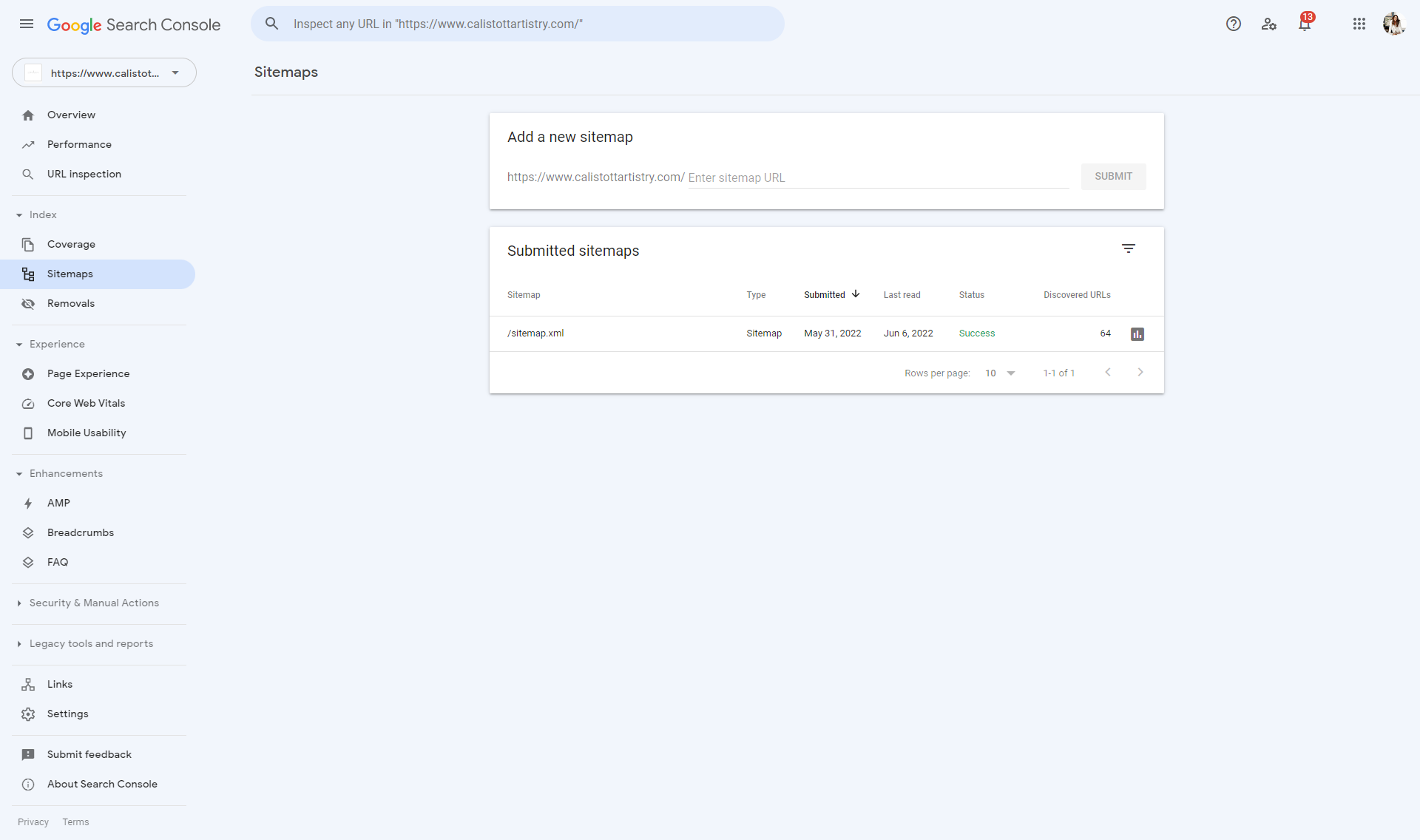
Task: Click the URL inspection magnifier icon
Action: coord(28,175)
